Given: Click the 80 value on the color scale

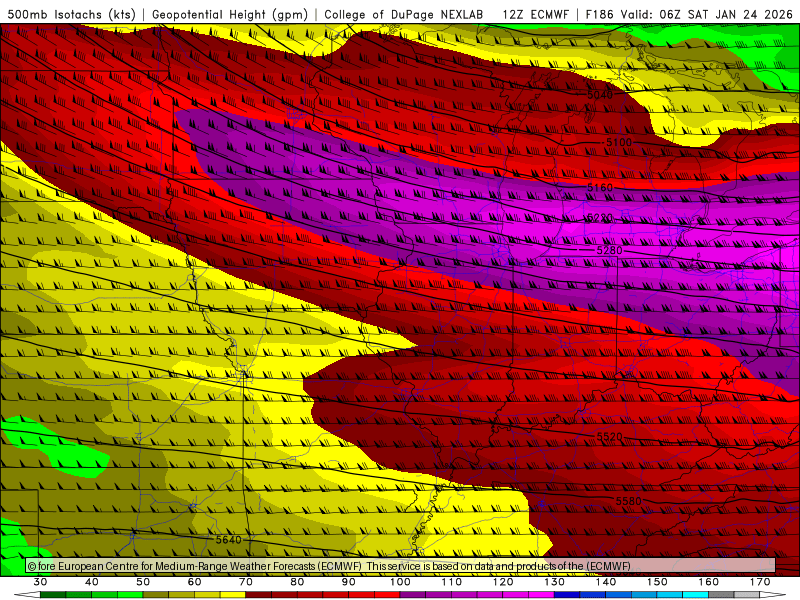Looking at the screenshot, I should (297, 582).
